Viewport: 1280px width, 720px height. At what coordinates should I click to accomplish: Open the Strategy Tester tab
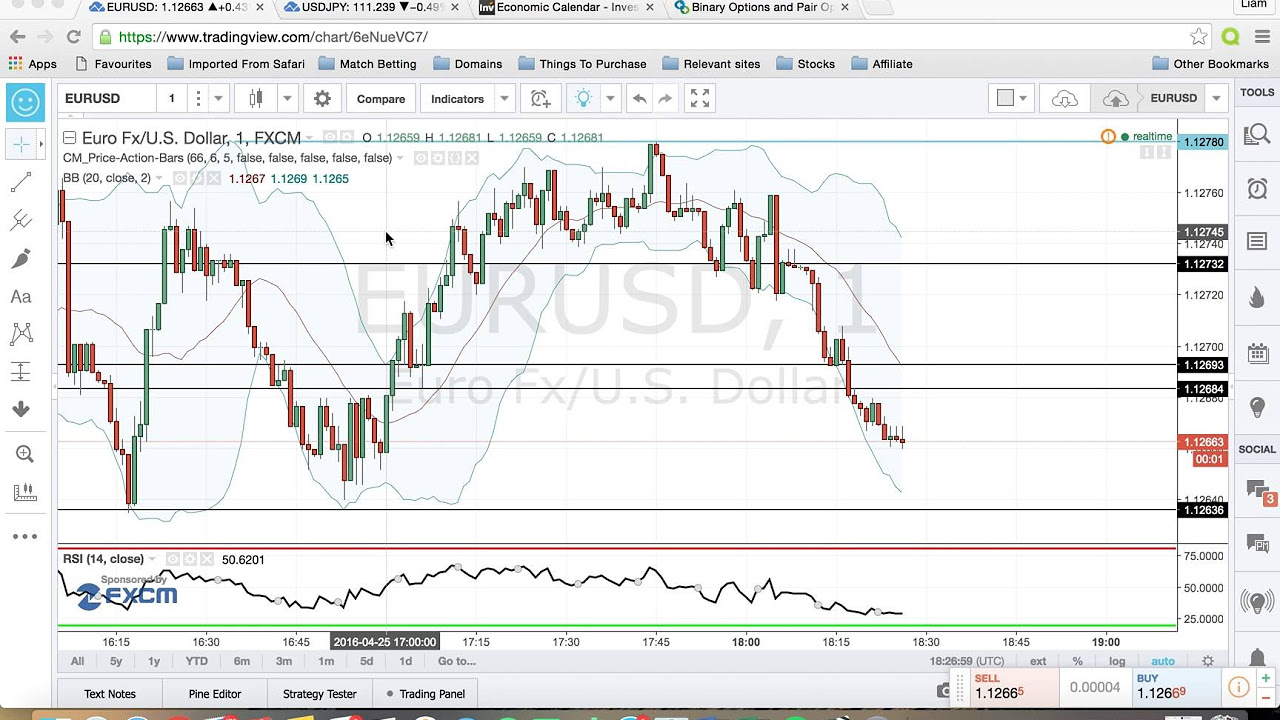point(320,694)
